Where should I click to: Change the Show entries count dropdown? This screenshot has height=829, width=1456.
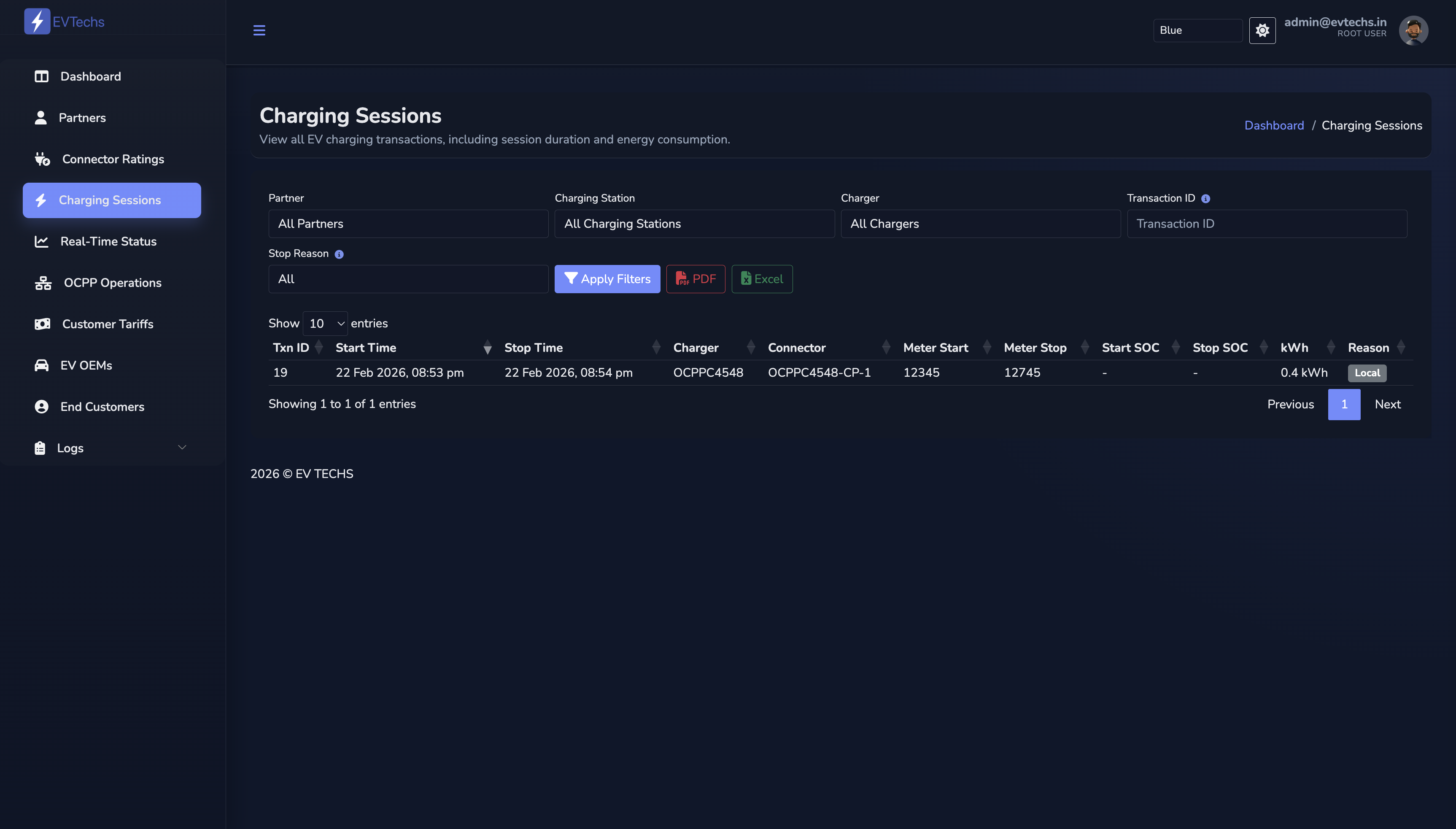click(325, 324)
